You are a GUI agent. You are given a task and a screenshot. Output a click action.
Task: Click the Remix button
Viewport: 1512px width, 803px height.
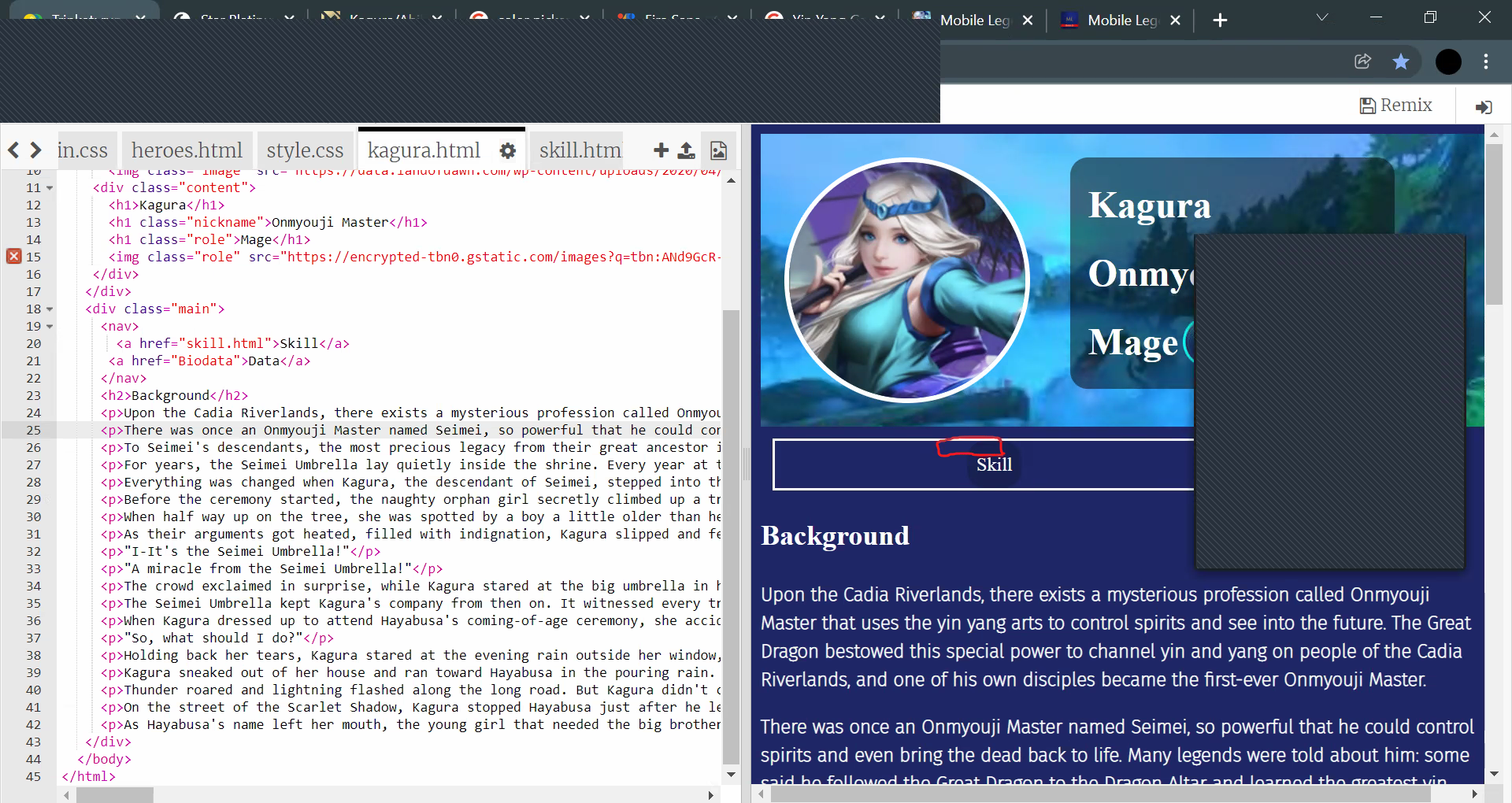click(x=1396, y=105)
